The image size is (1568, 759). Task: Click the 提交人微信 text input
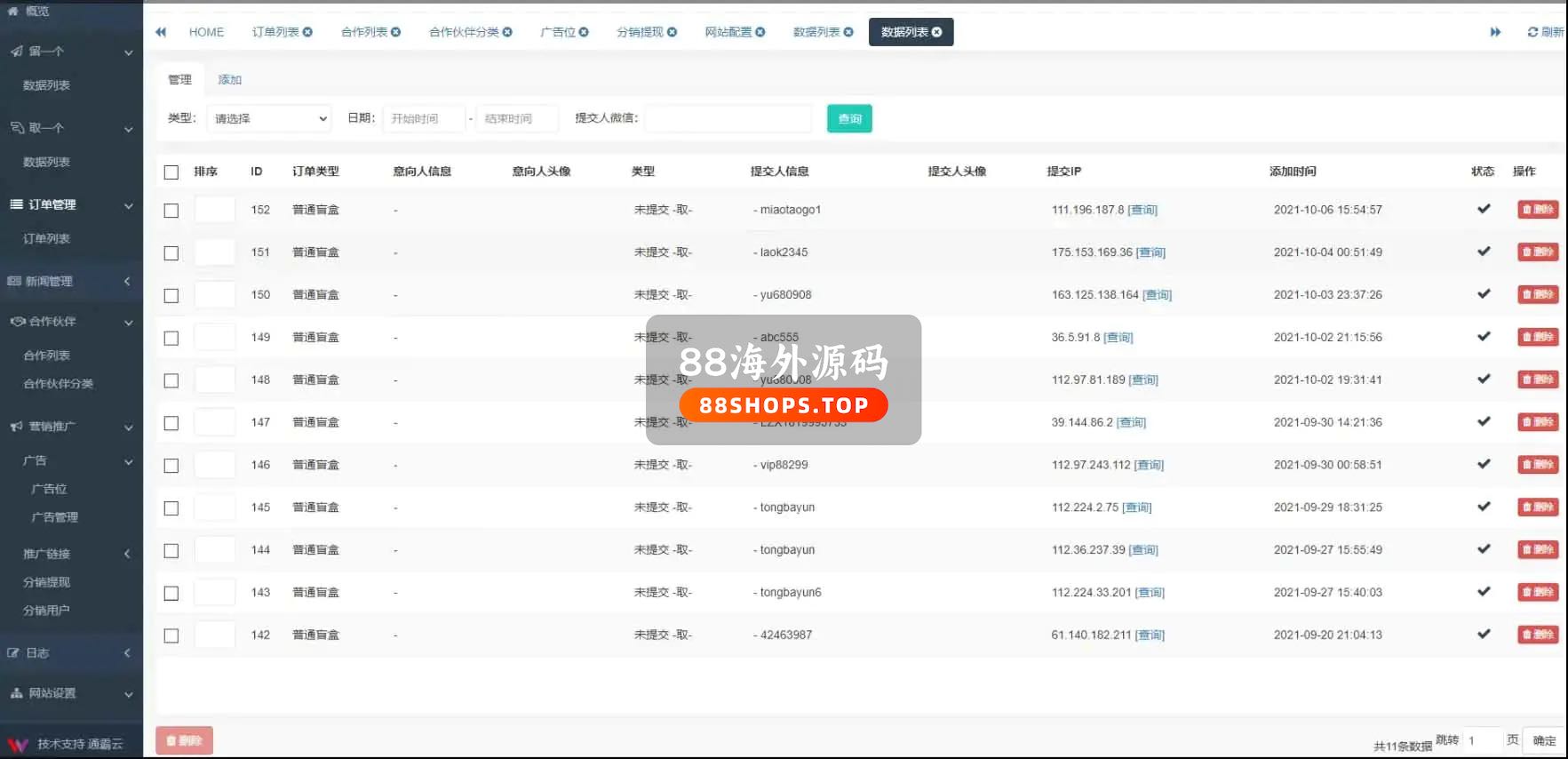coord(728,119)
